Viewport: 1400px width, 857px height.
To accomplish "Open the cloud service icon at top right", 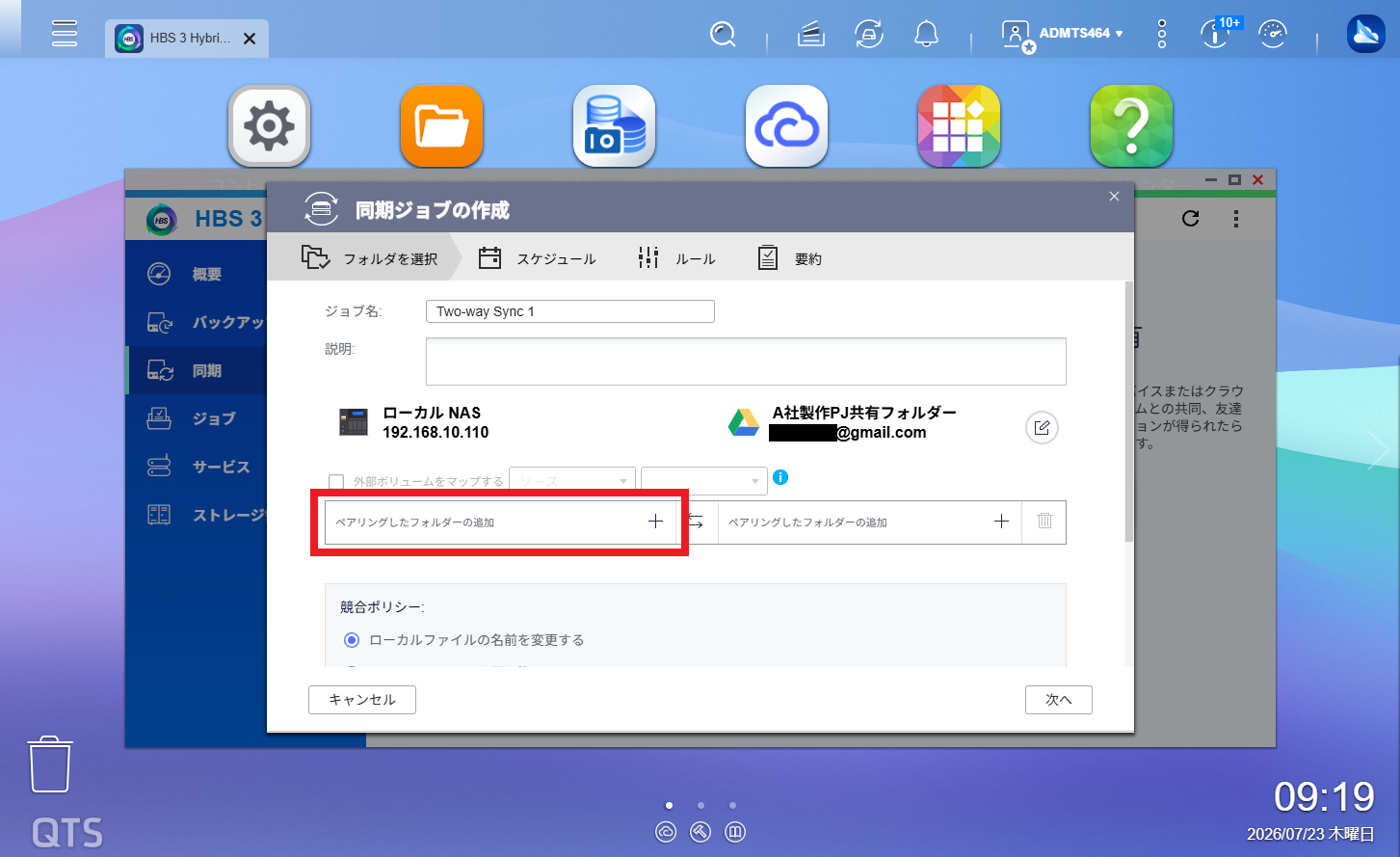I will 1365,35.
